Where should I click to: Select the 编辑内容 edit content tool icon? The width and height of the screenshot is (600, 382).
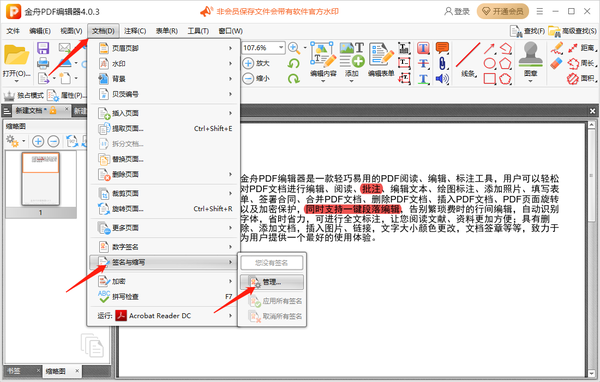tap(323, 55)
